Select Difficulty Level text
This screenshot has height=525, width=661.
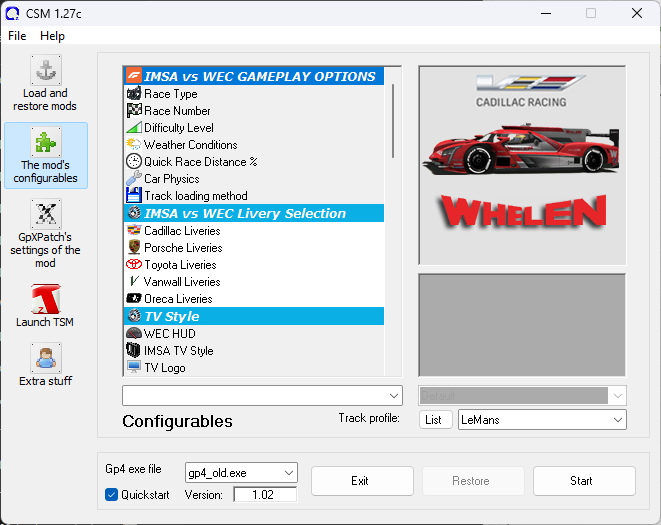(x=179, y=127)
